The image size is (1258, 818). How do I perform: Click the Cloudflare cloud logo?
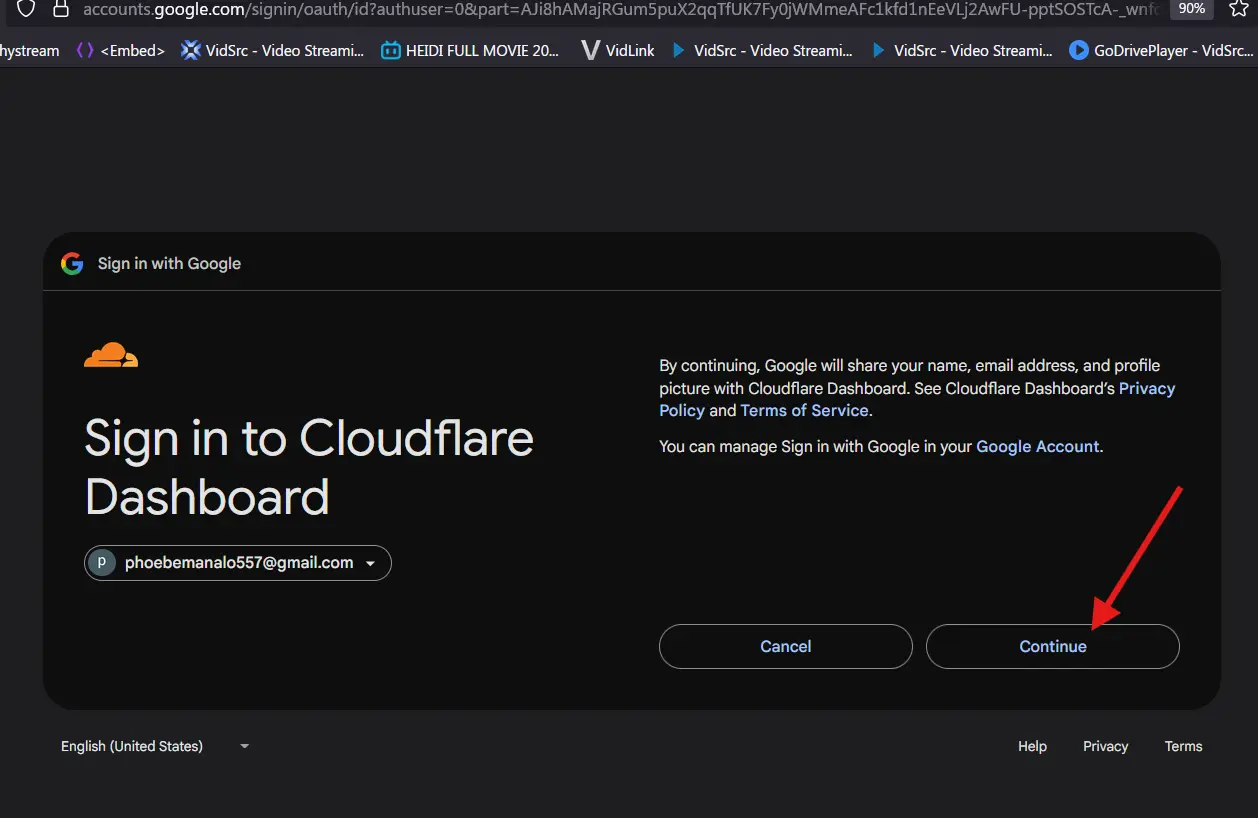pyautogui.click(x=111, y=355)
